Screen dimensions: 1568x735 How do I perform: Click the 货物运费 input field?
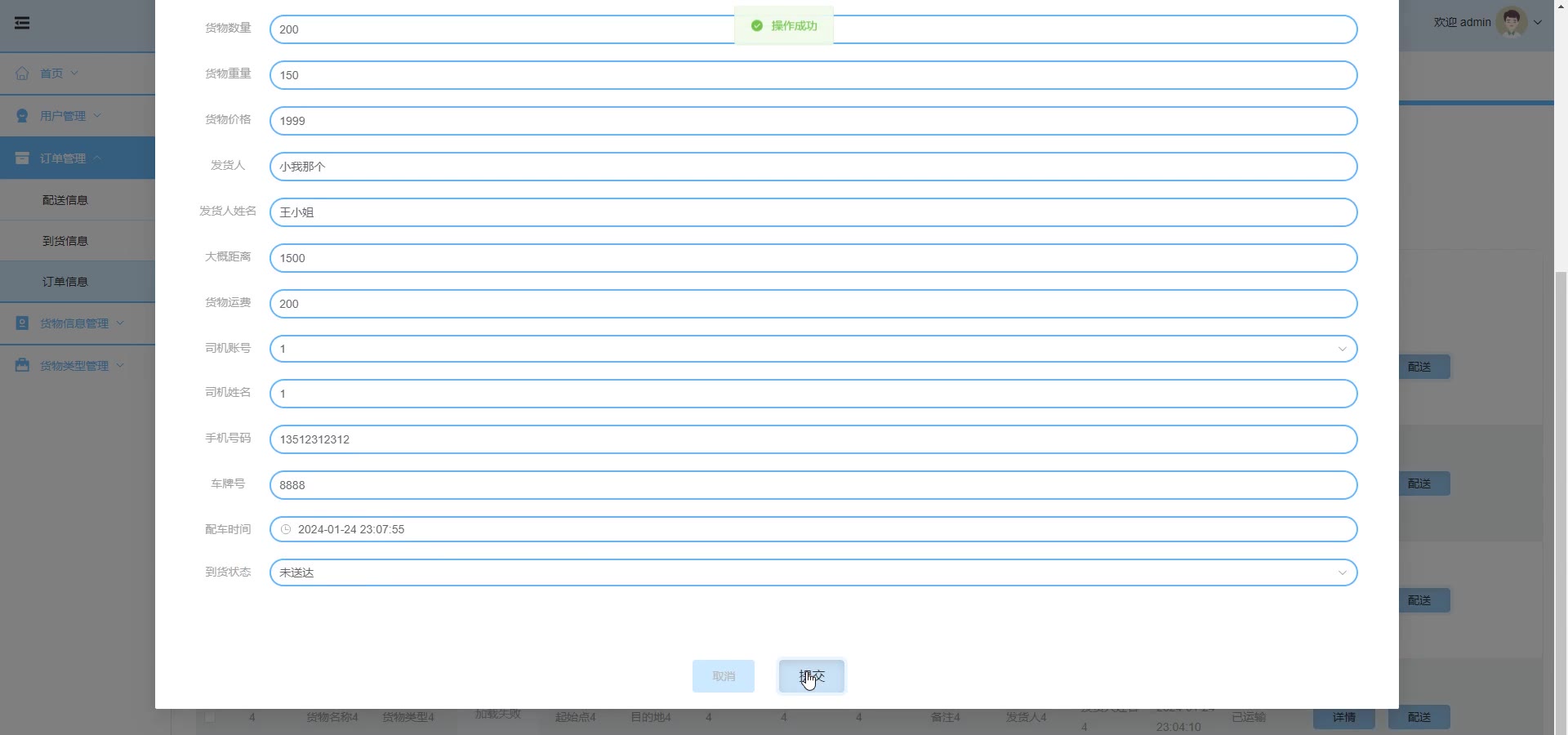813,304
